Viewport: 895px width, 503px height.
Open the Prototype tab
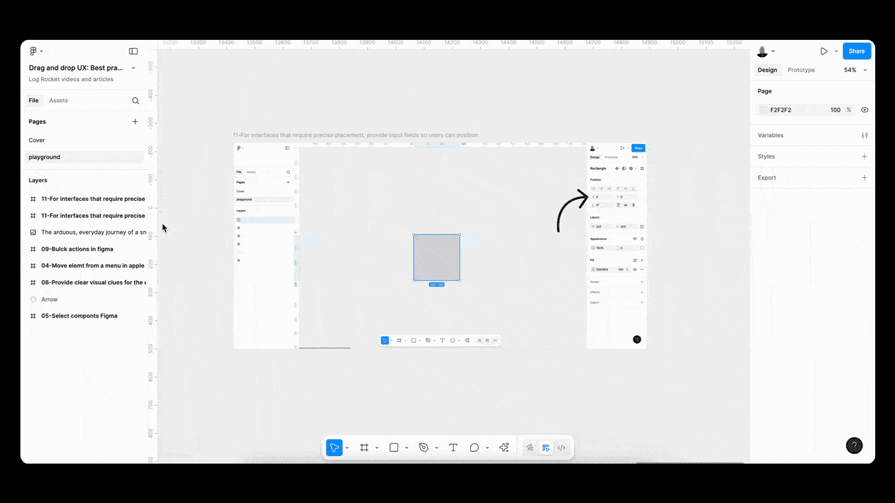pos(801,70)
